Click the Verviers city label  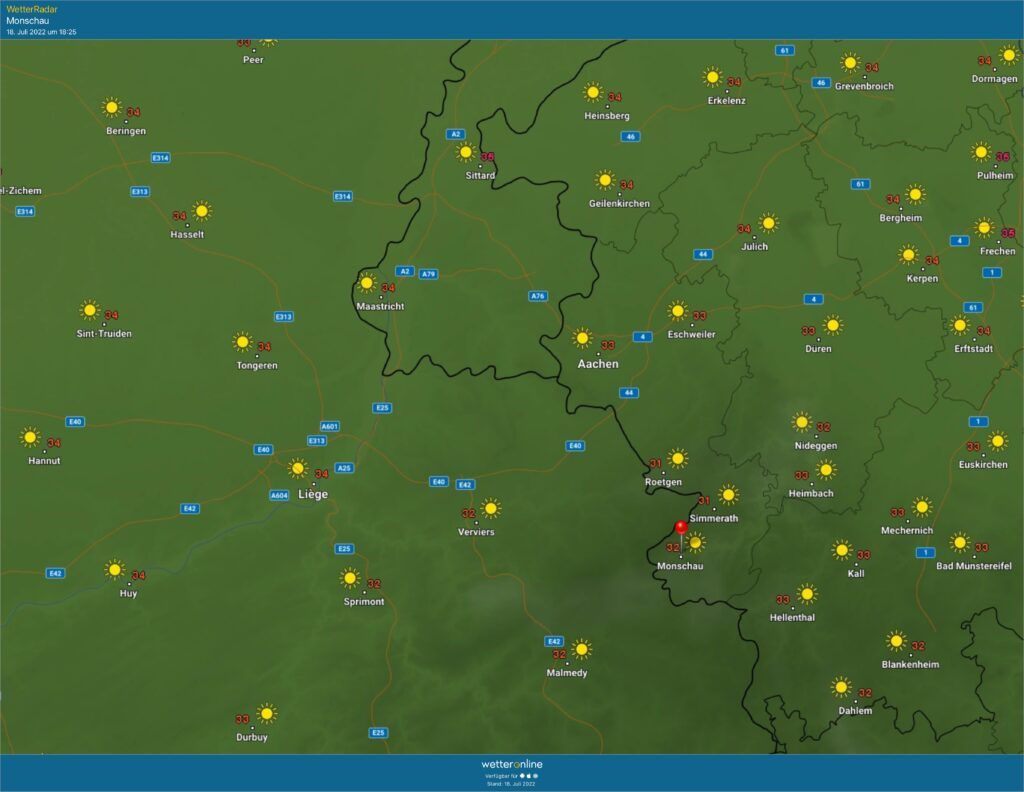(x=476, y=532)
